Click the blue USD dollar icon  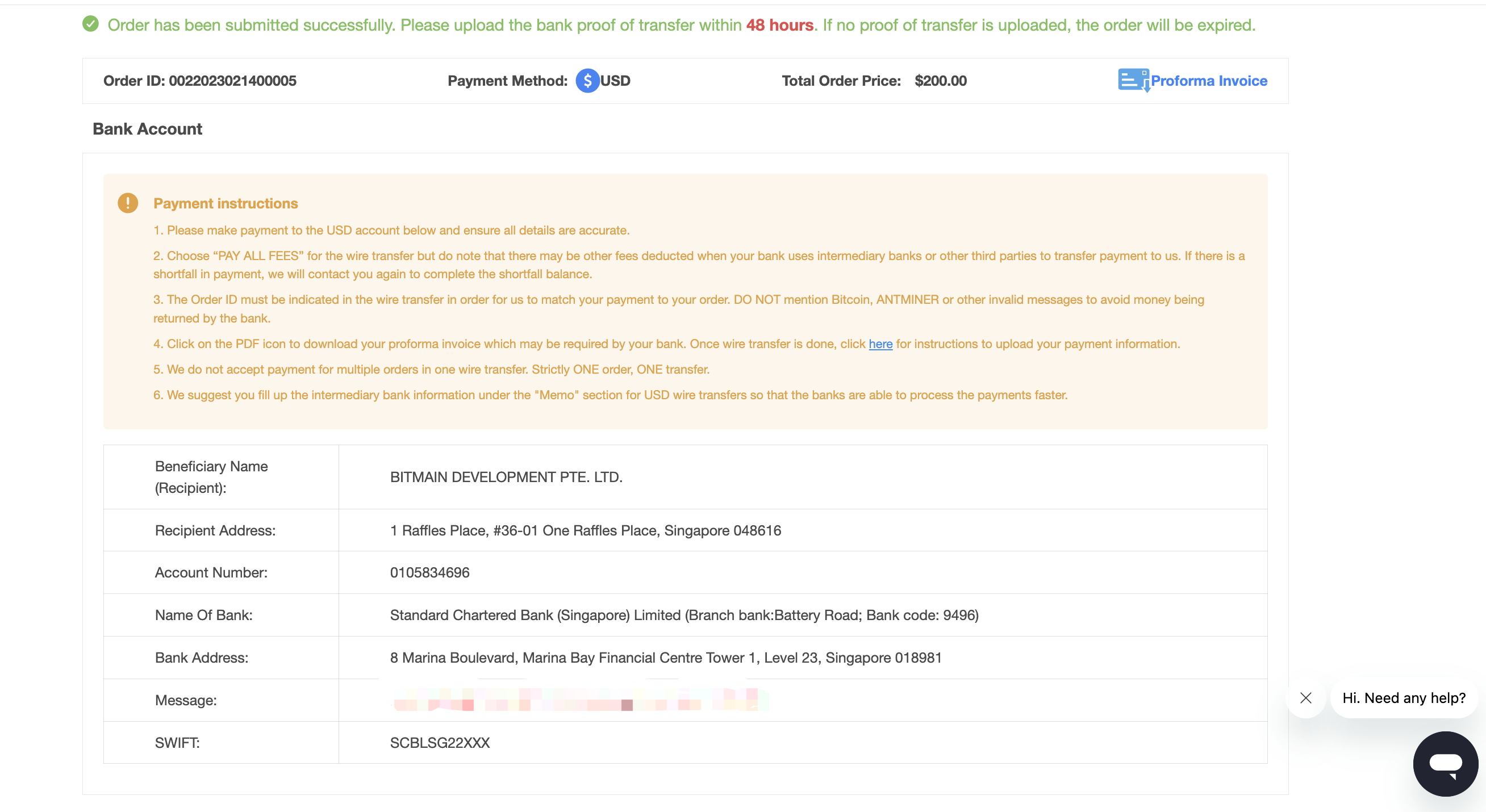point(587,81)
